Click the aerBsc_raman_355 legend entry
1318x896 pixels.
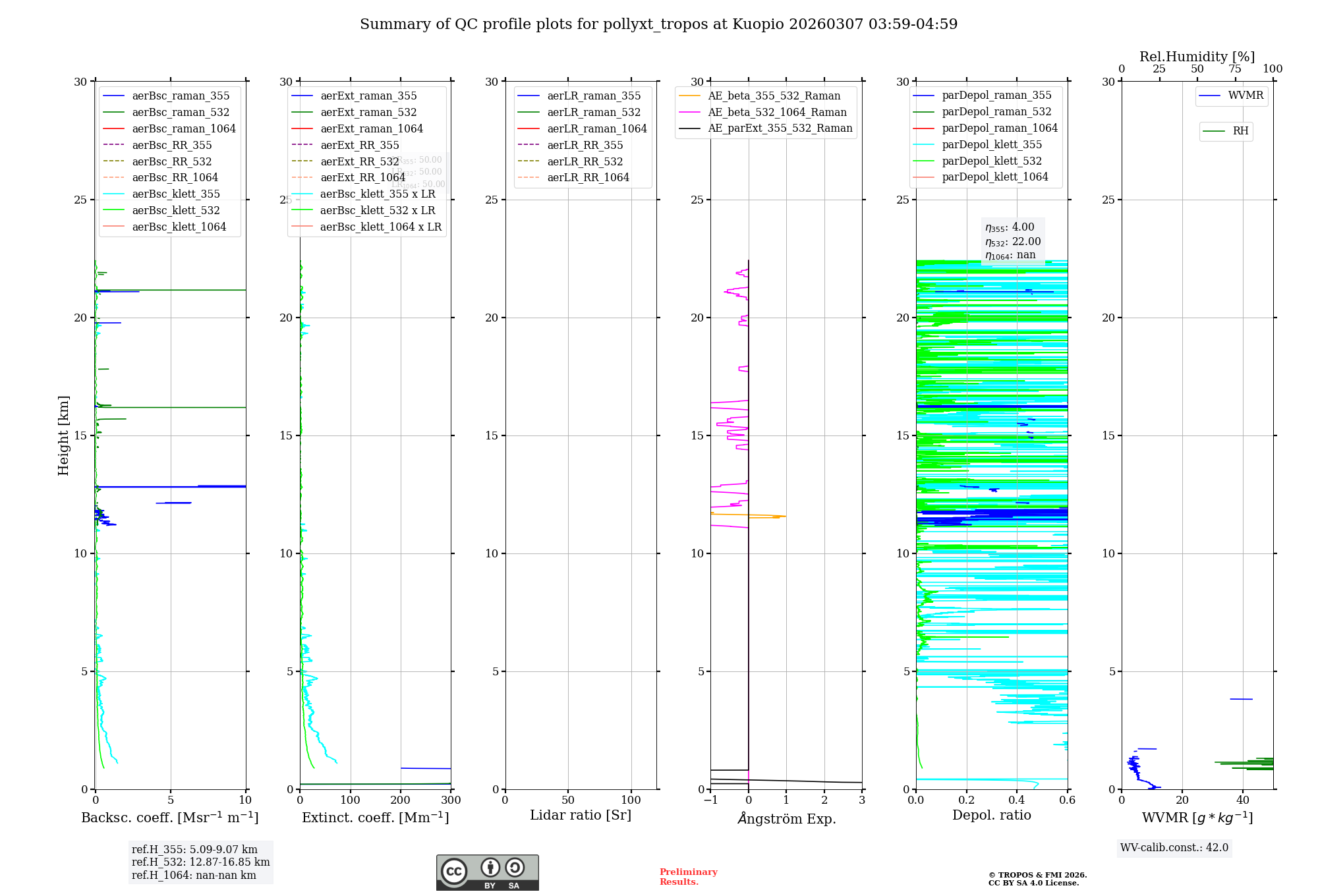pos(181,96)
